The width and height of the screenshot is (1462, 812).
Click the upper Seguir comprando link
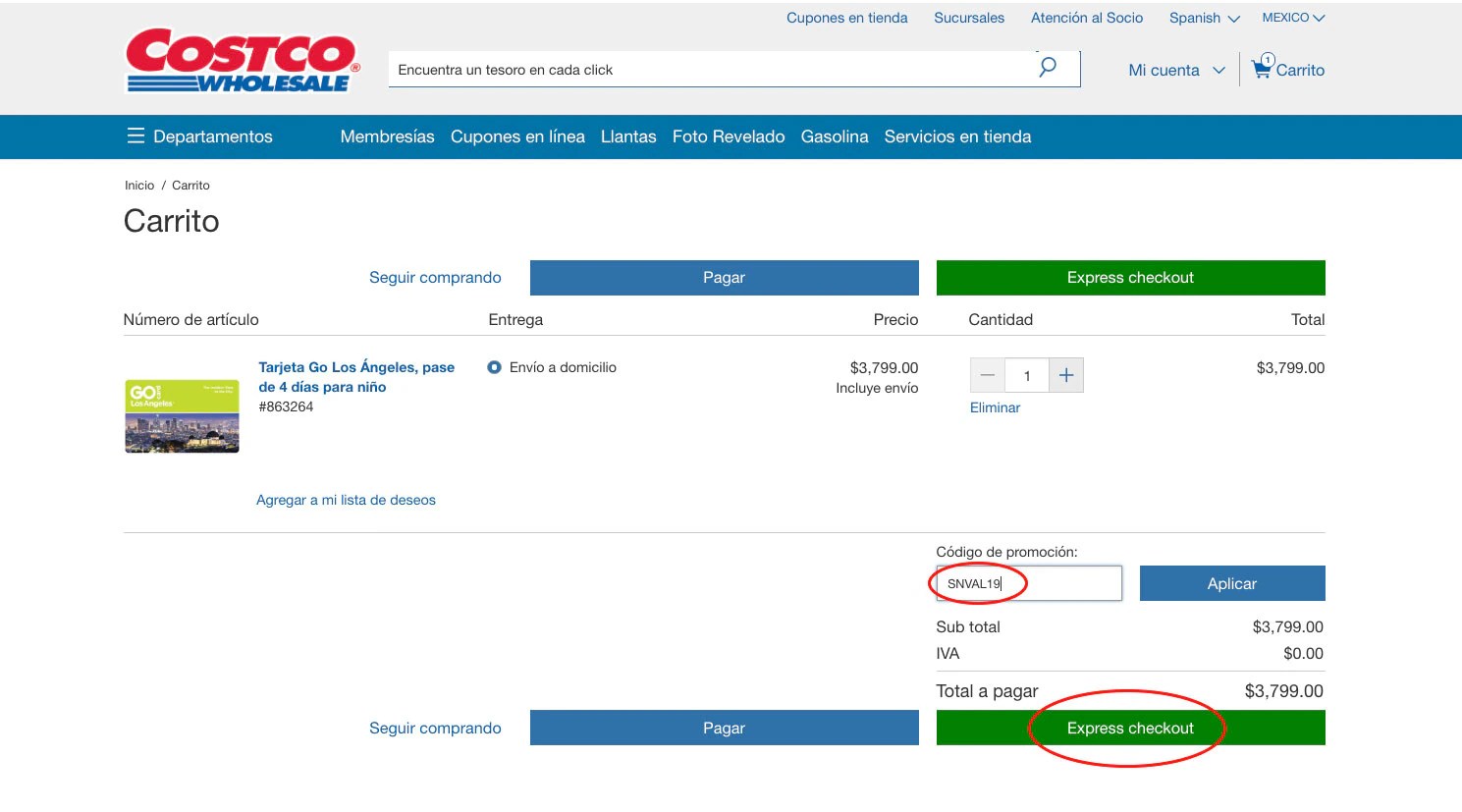point(435,278)
